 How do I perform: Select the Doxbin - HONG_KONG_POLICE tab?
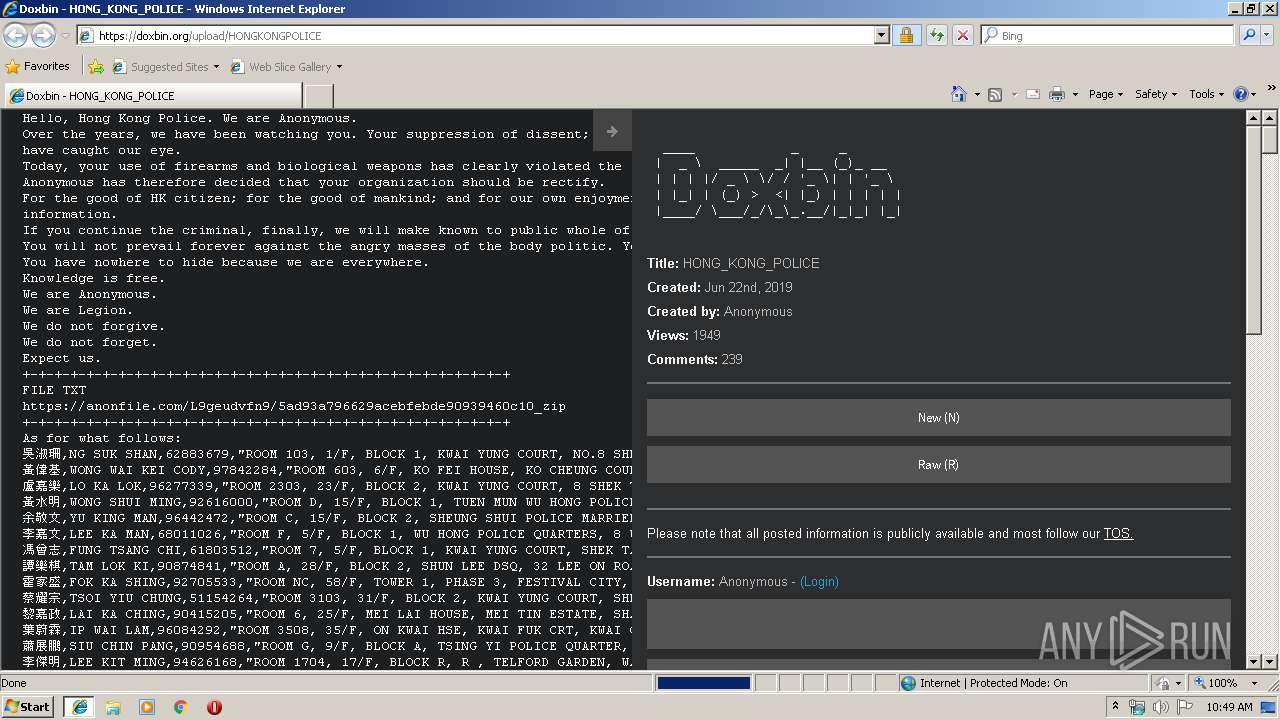[x=152, y=96]
